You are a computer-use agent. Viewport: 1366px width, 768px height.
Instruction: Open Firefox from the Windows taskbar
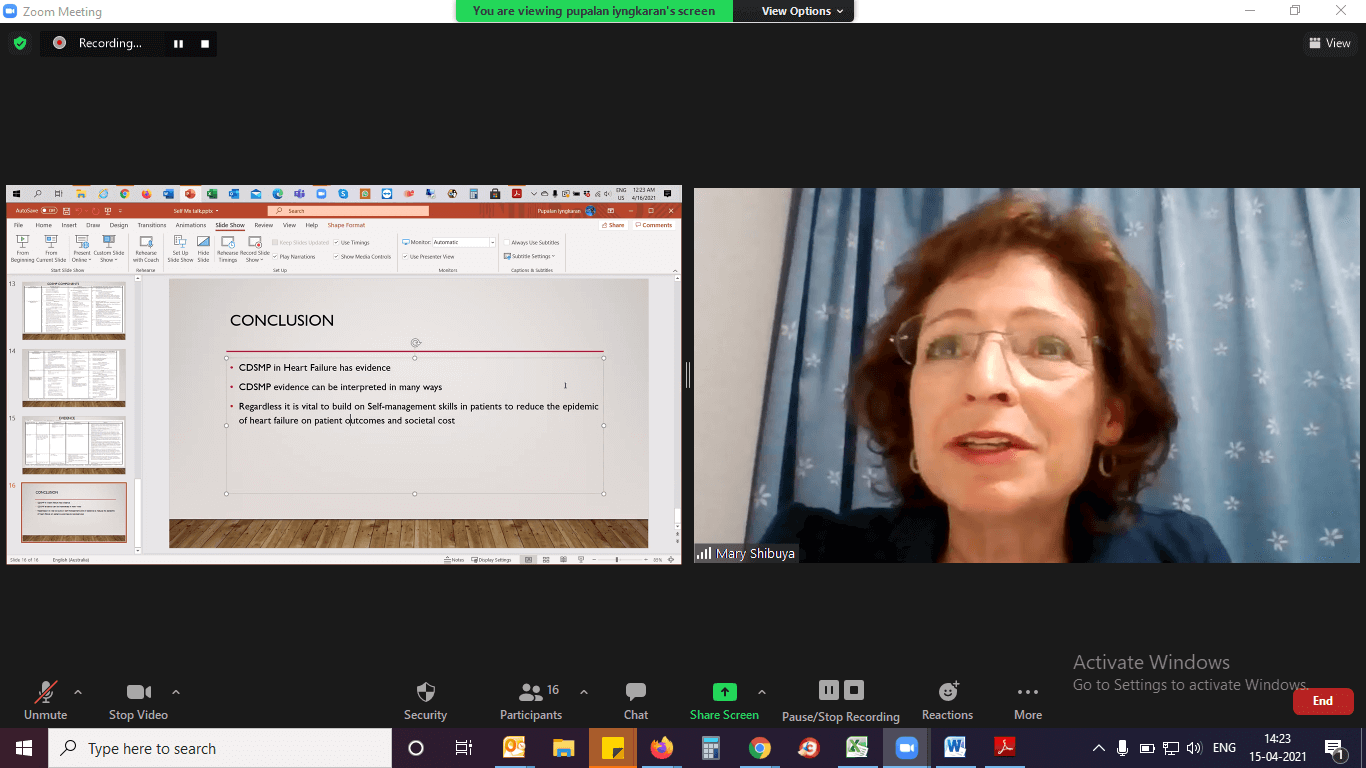coord(661,748)
